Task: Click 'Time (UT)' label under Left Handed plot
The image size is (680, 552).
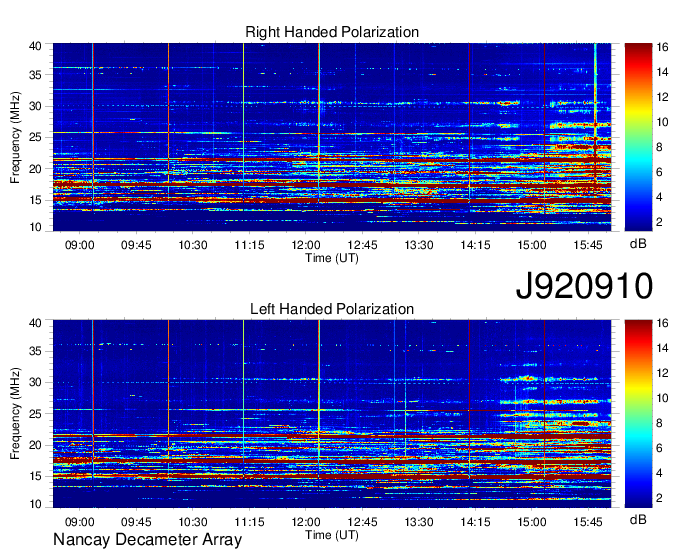Action: click(x=332, y=535)
